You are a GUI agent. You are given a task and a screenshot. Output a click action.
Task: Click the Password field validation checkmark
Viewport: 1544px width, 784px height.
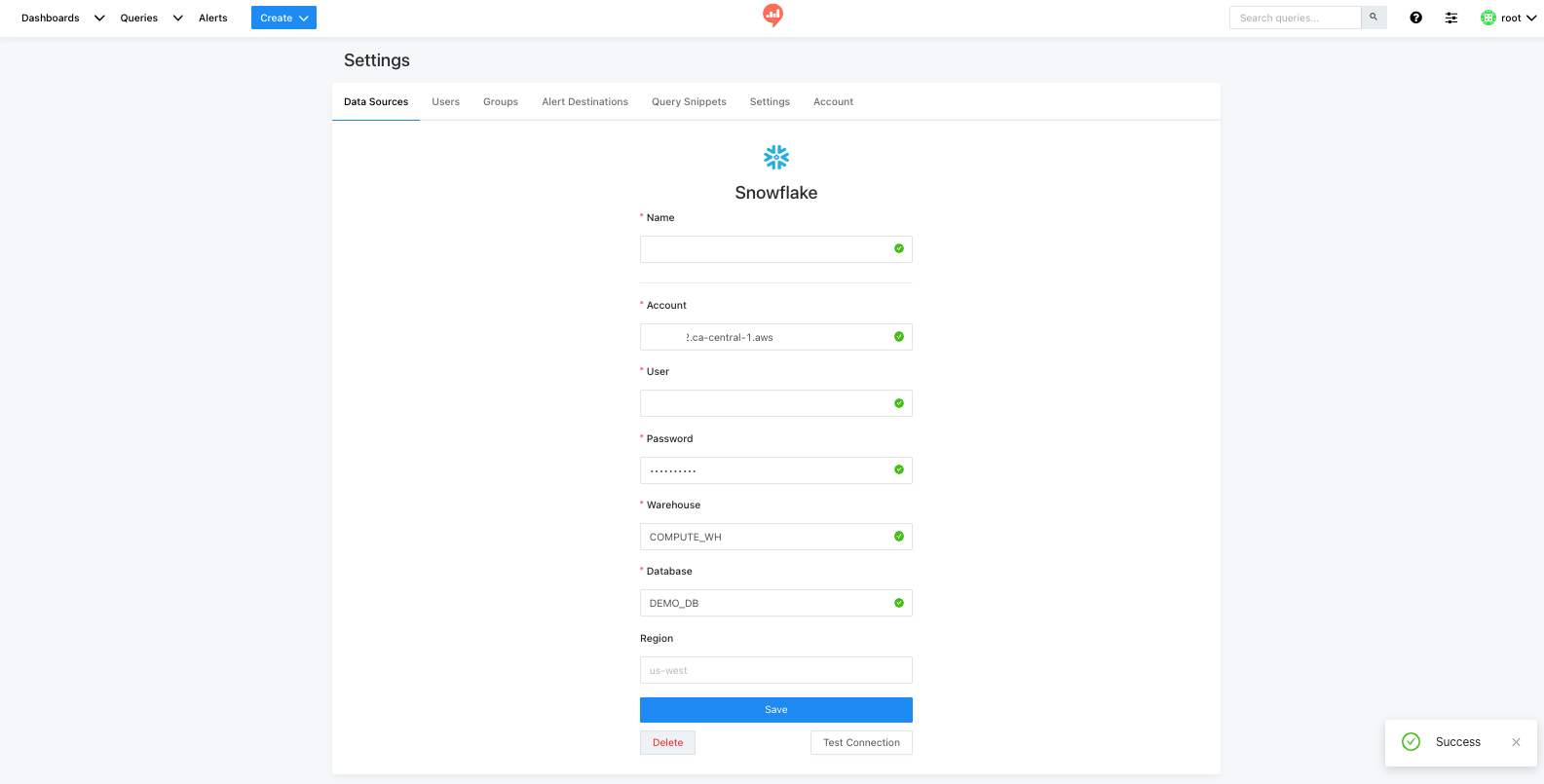899,469
